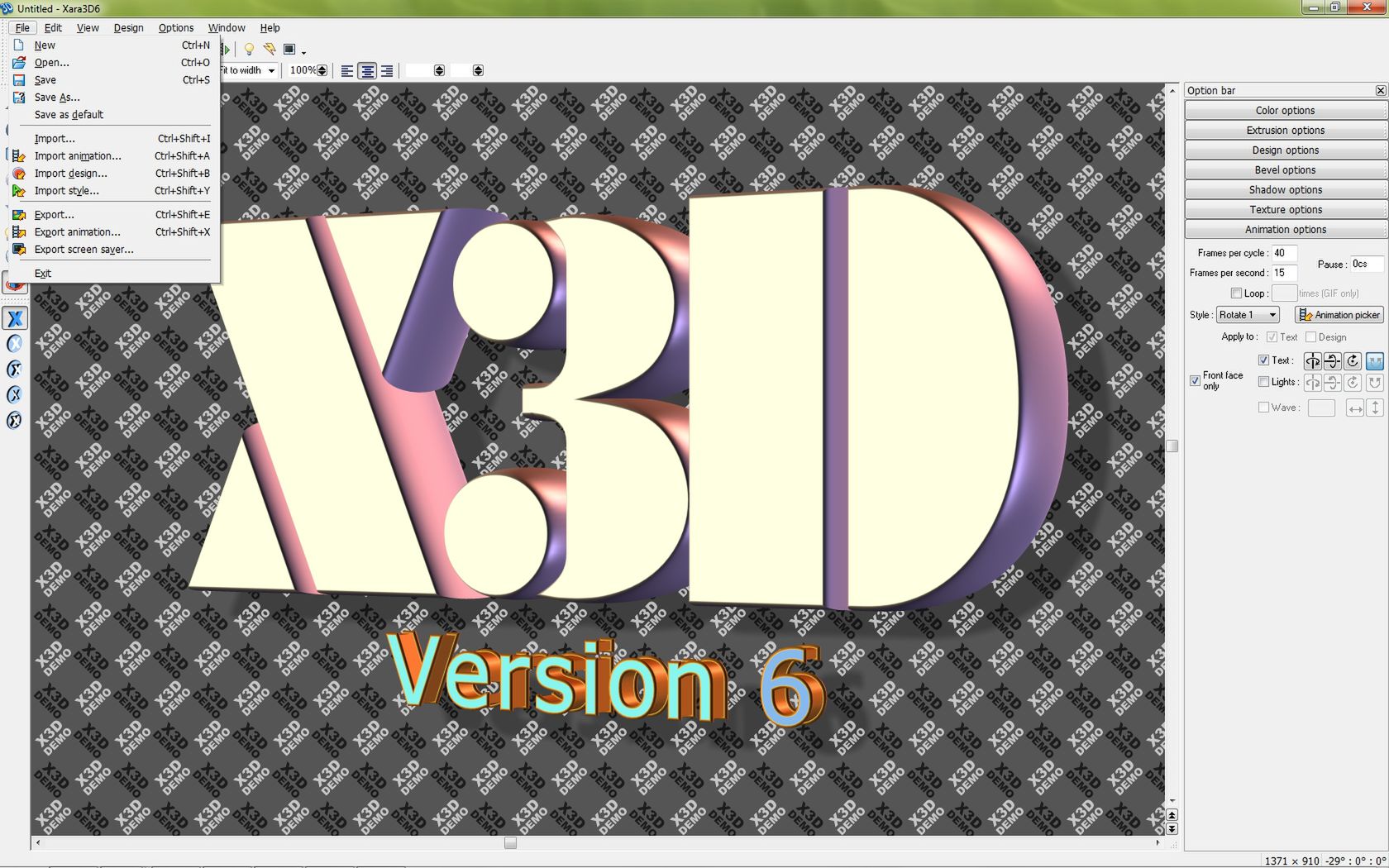Click the first blank stepper after alignment icons
Viewport: 1389px width, 868px height.
click(439, 71)
